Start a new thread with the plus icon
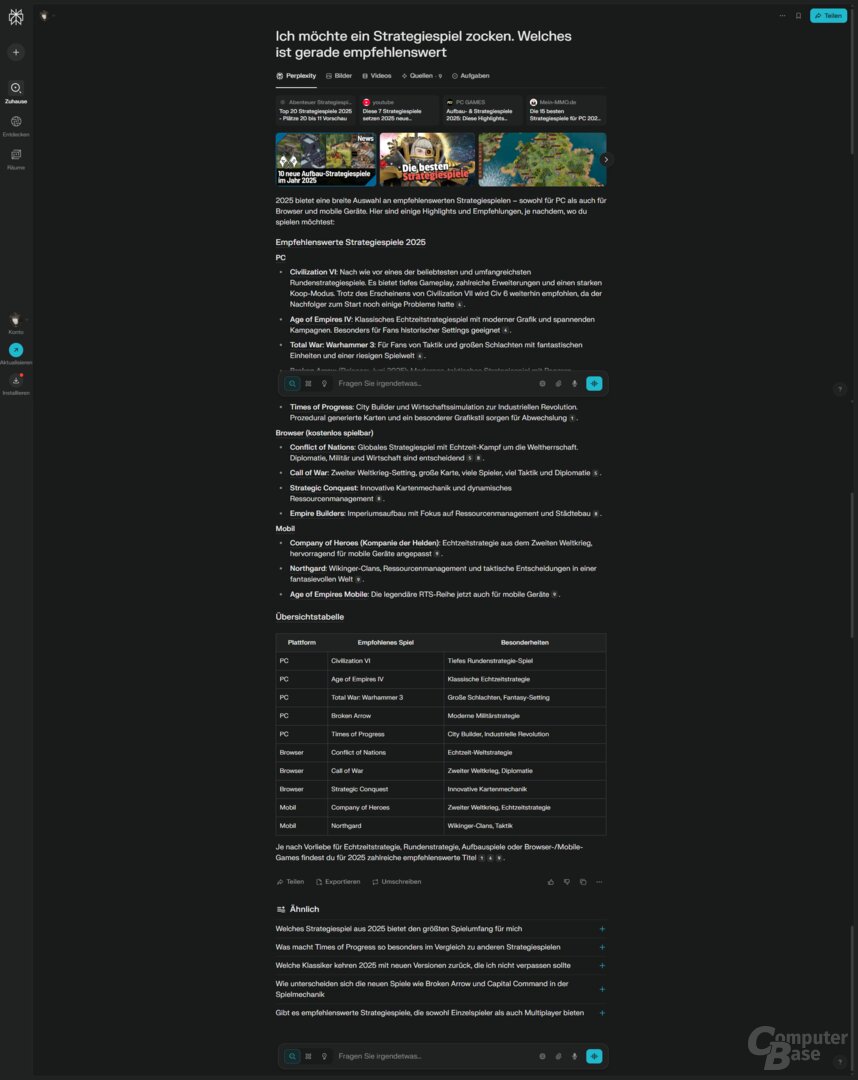 coord(16,52)
